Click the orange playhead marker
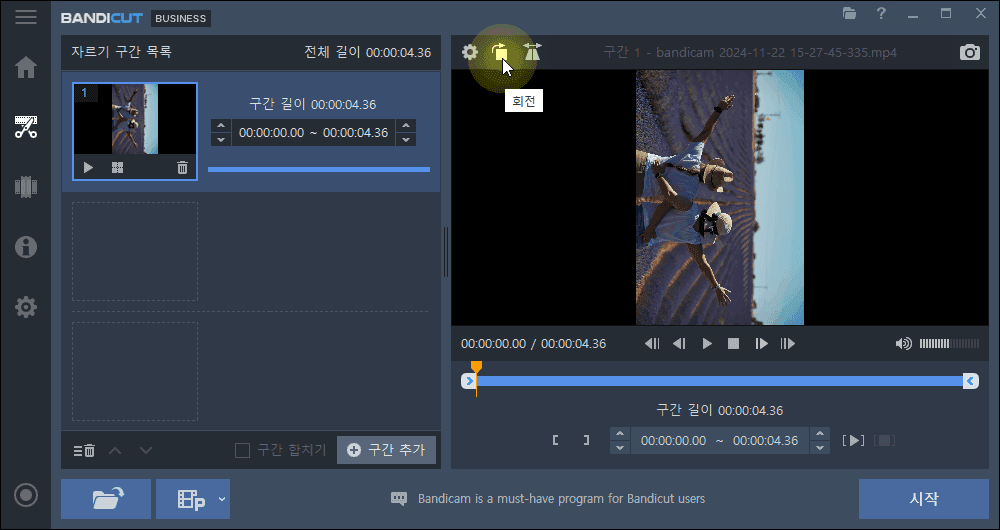This screenshot has width=1000, height=530. click(x=476, y=367)
